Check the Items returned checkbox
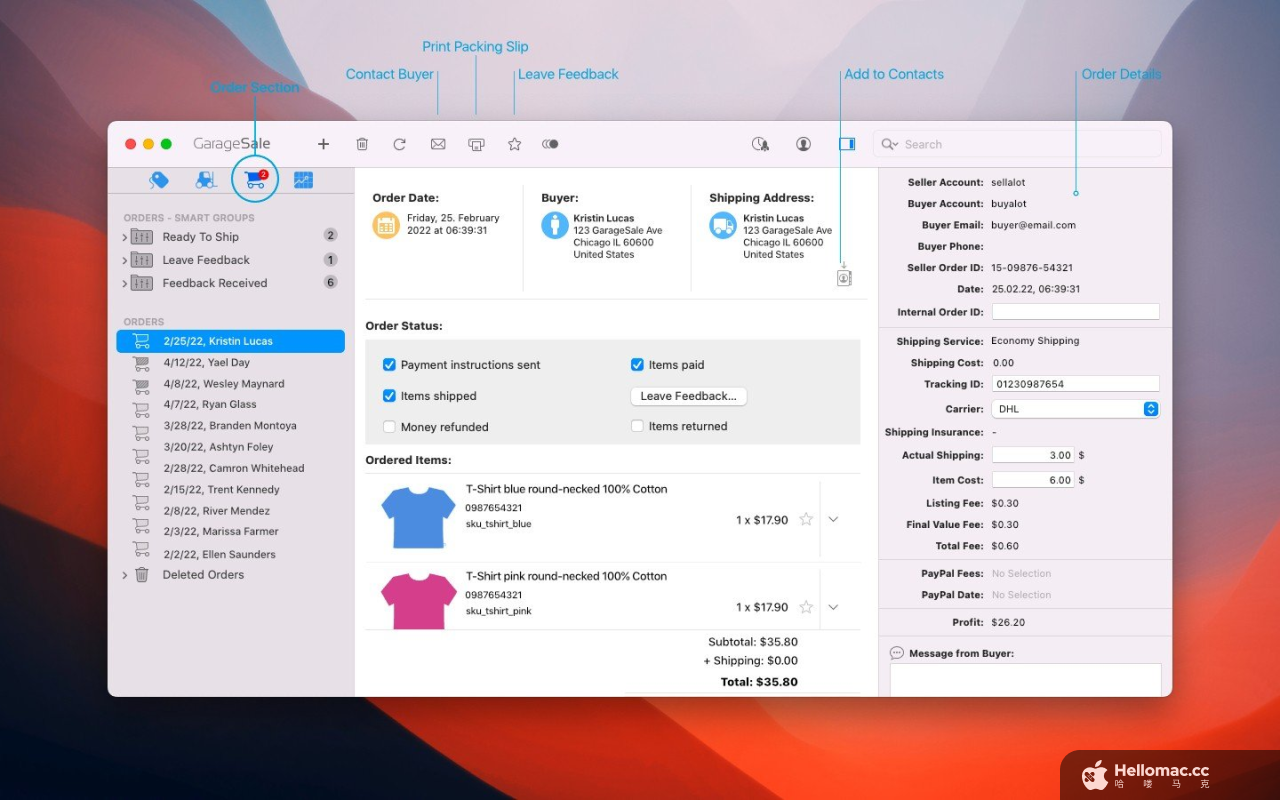Screen dimensions: 1280x800 [x=637, y=426]
